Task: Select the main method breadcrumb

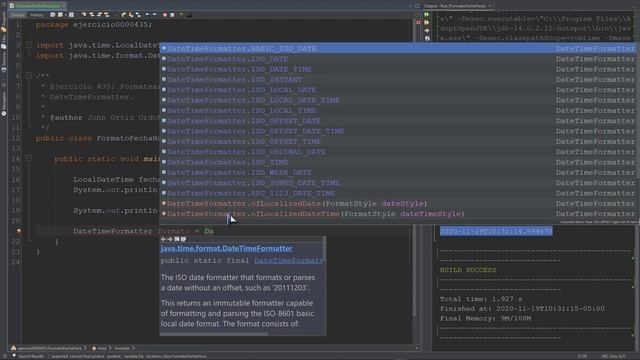Action: click(100, 348)
